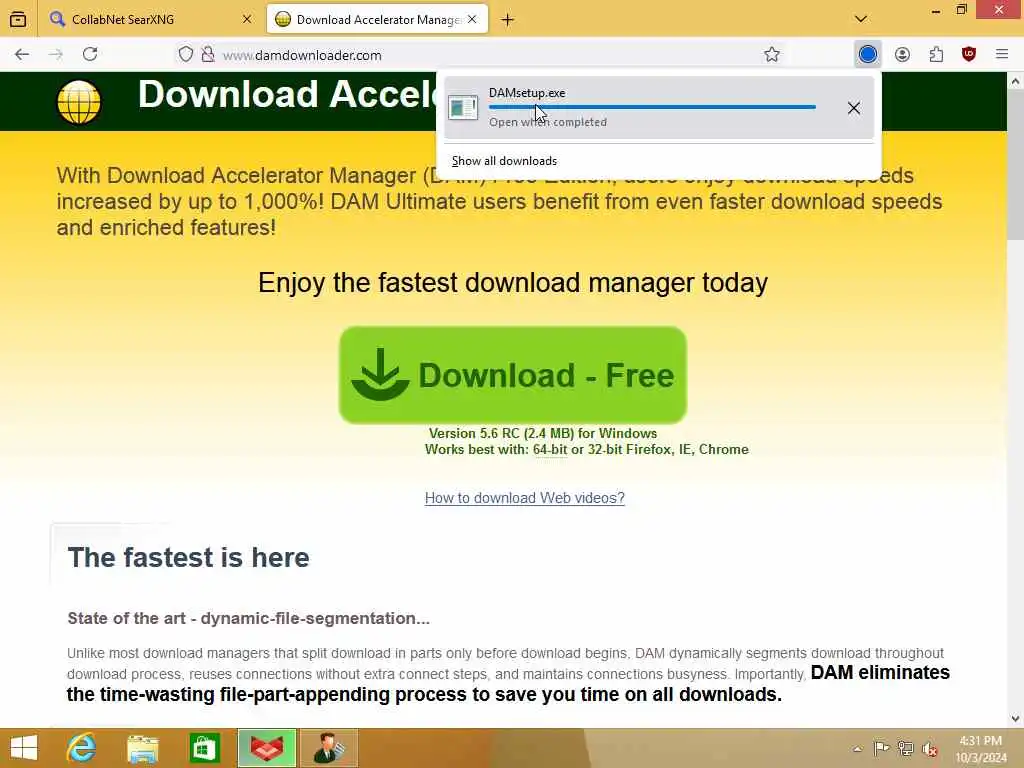Open network tray icon

[905, 748]
